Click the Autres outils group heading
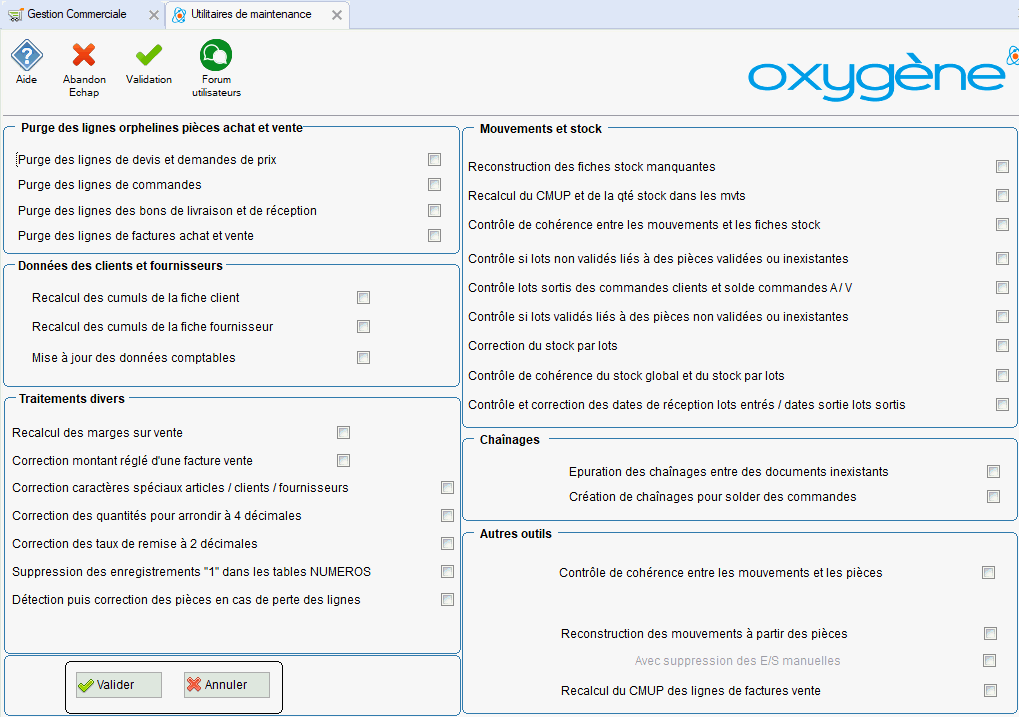 click(515, 534)
